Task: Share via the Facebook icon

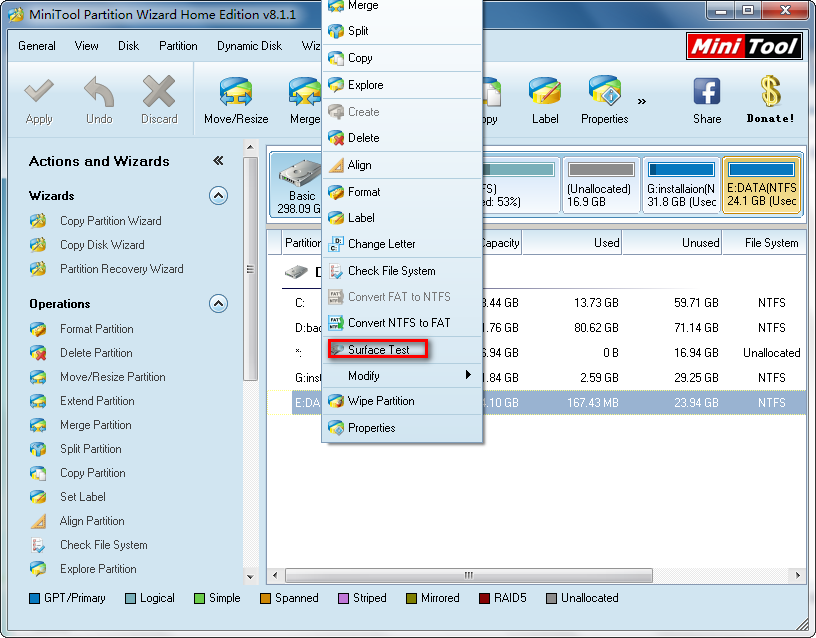Action: [x=706, y=92]
